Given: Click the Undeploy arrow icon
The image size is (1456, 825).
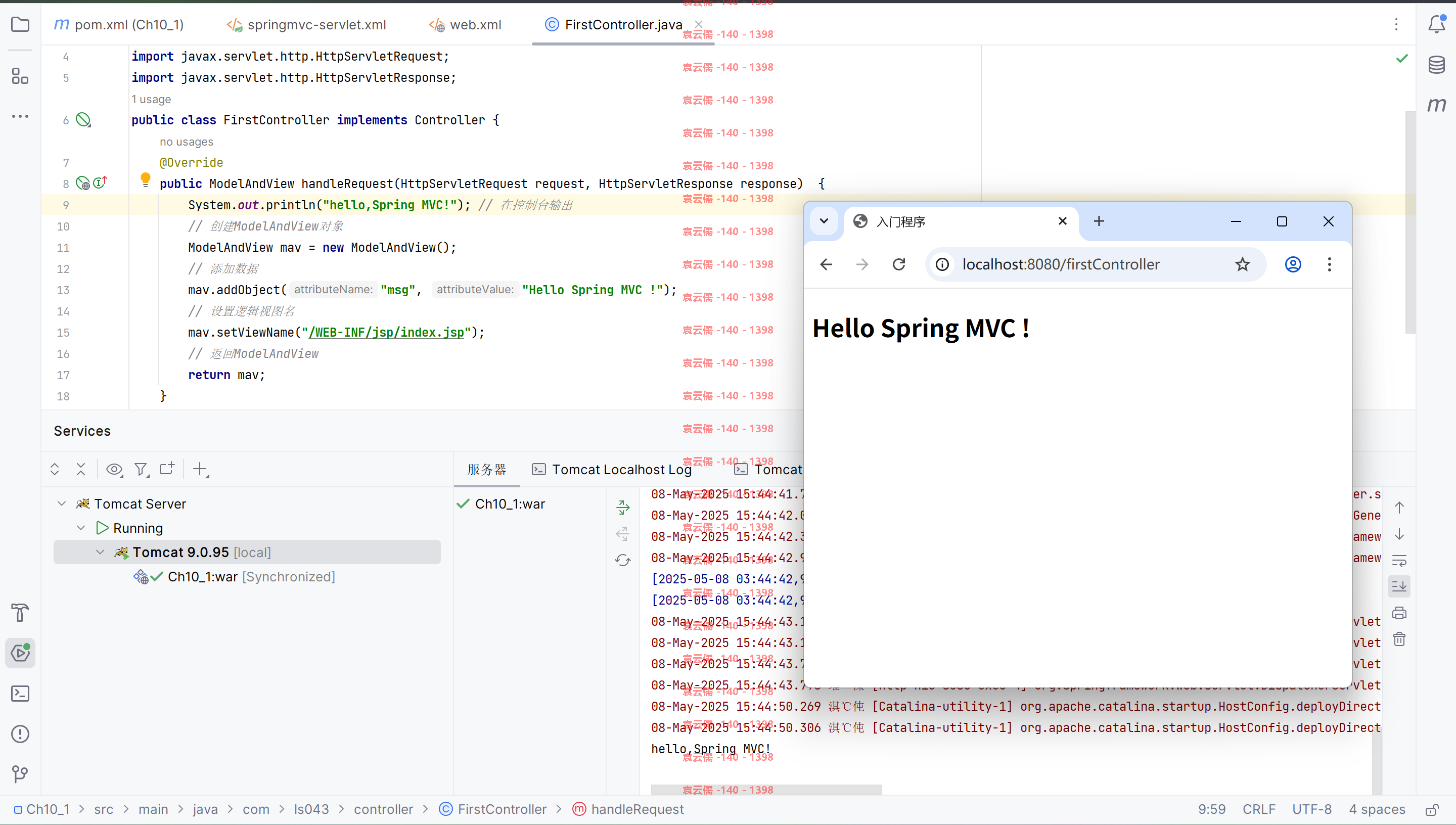Looking at the screenshot, I should (623, 534).
